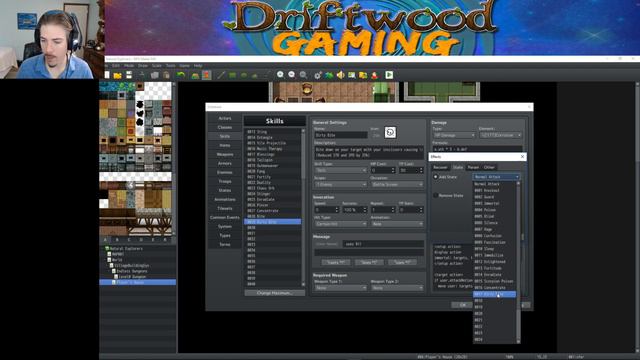Click the Cut scissors icon in toolbar
This screenshot has width=640, height=360.
coord(142,75)
